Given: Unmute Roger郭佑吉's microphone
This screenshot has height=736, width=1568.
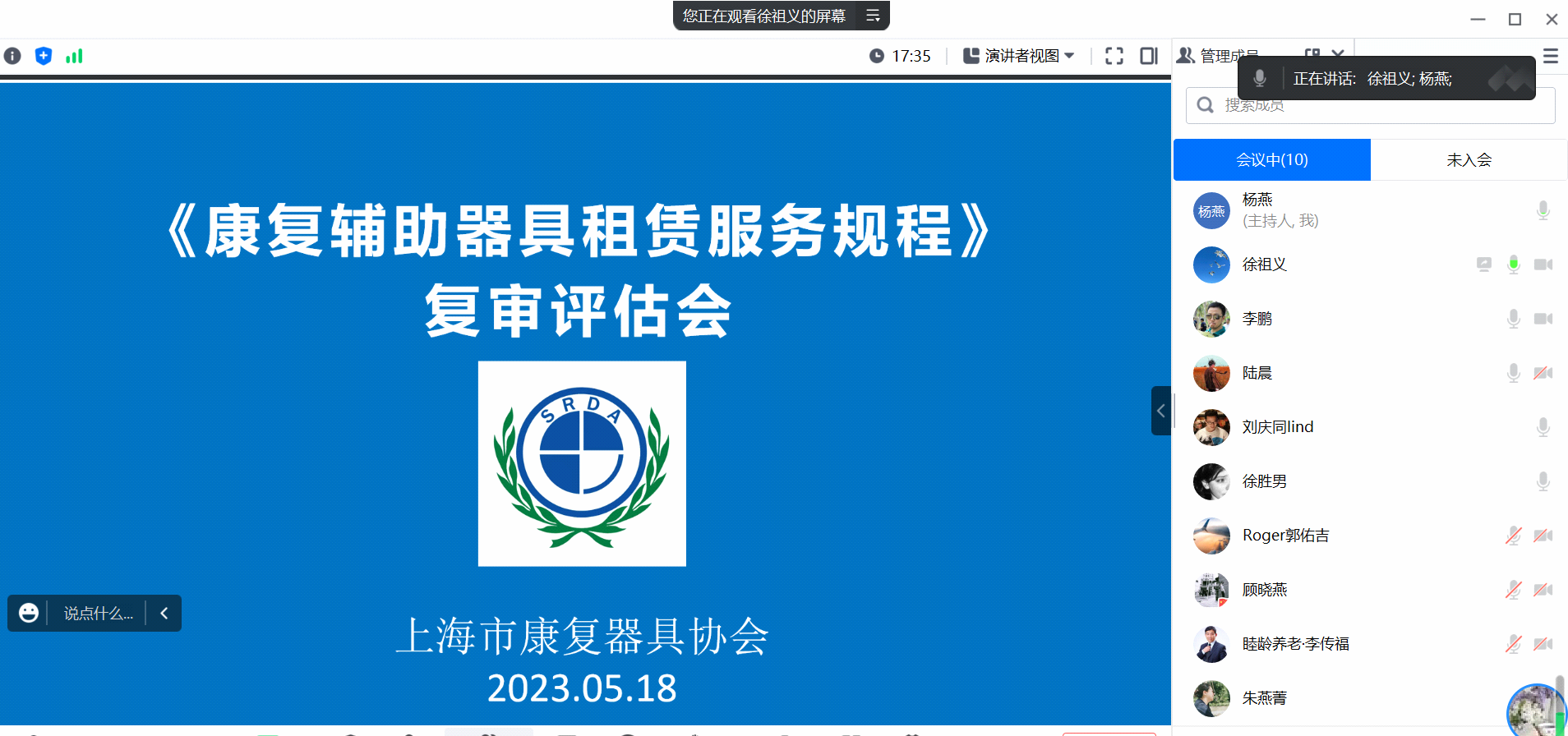Looking at the screenshot, I should click(1513, 536).
